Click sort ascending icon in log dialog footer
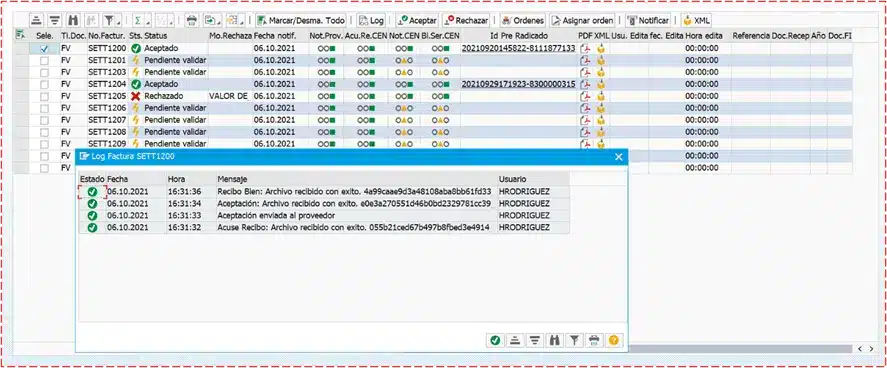The height and width of the screenshot is (368, 887). click(x=514, y=340)
